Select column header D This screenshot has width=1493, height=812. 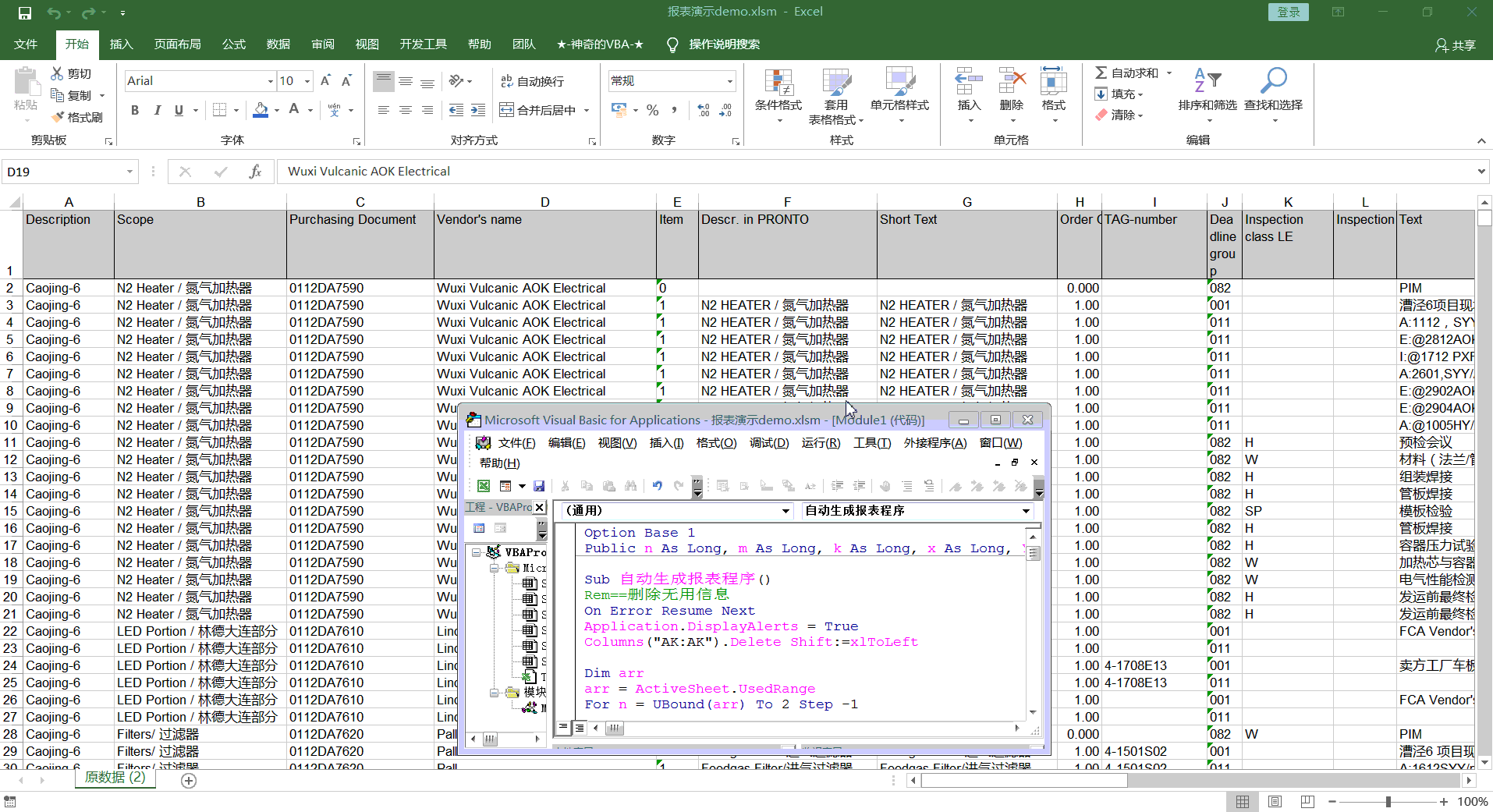click(544, 202)
